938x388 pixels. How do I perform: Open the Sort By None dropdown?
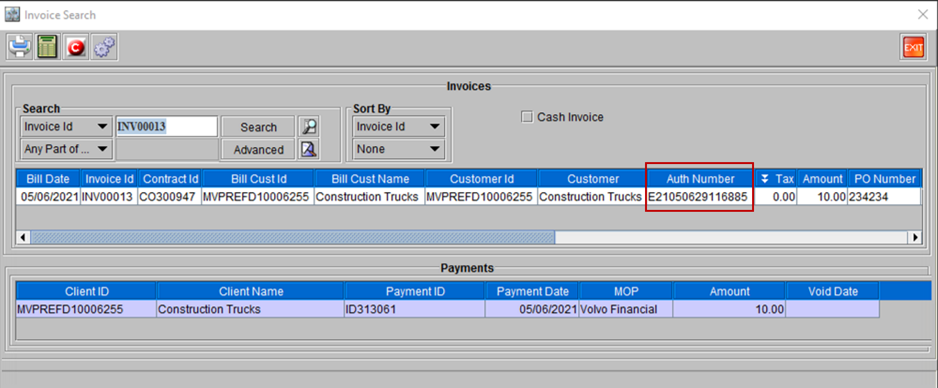point(399,149)
